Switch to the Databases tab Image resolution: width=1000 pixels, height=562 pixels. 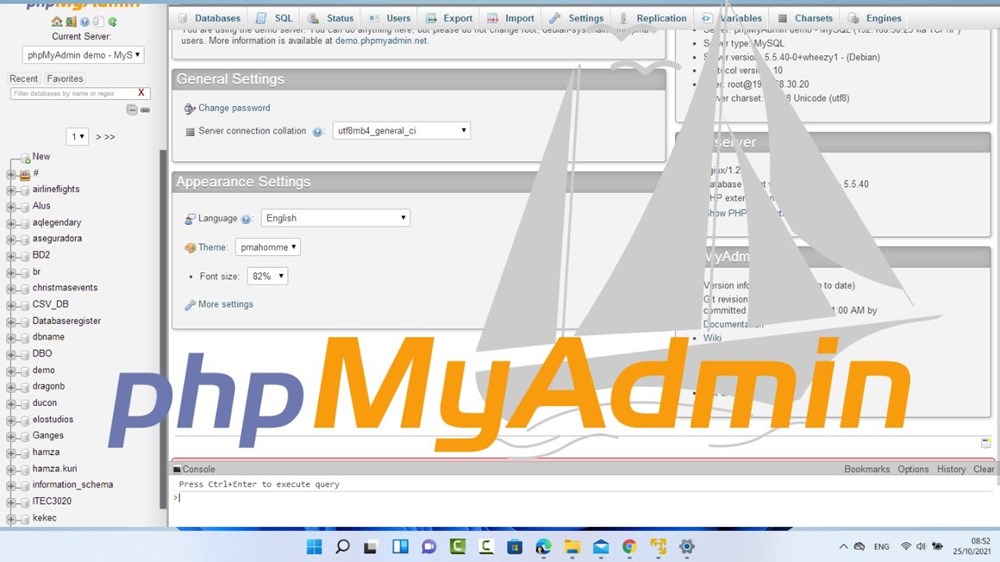coord(210,18)
